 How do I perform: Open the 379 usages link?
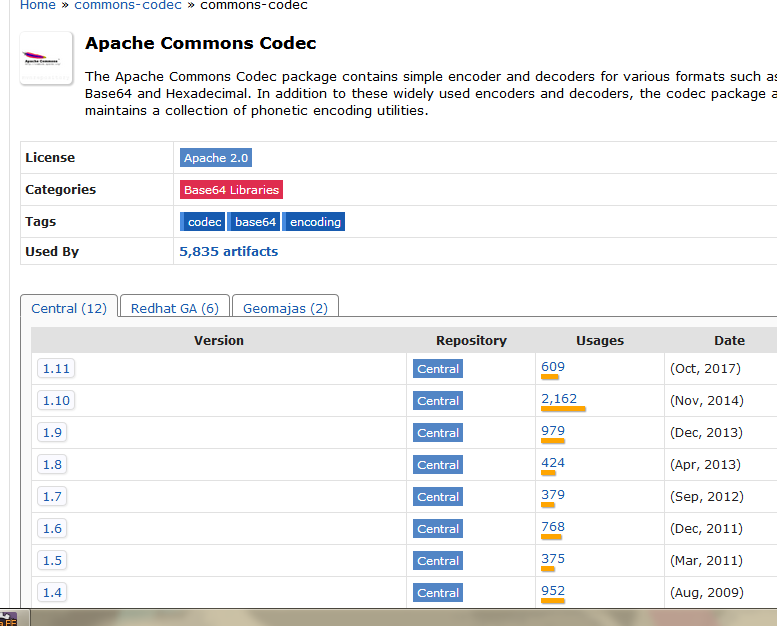[553, 495]
